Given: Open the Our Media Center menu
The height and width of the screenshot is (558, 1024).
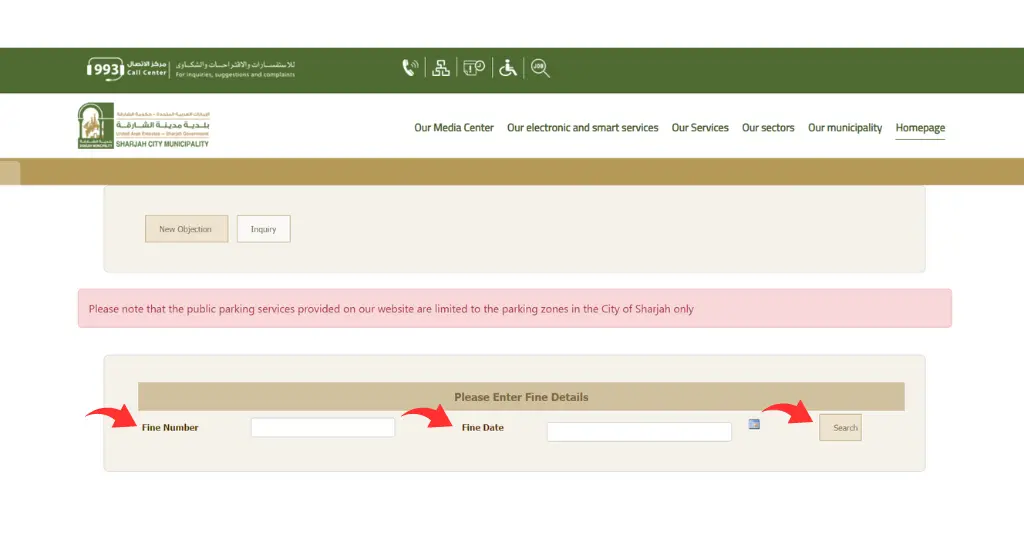Looking at the screenshot, I should 454,127.
